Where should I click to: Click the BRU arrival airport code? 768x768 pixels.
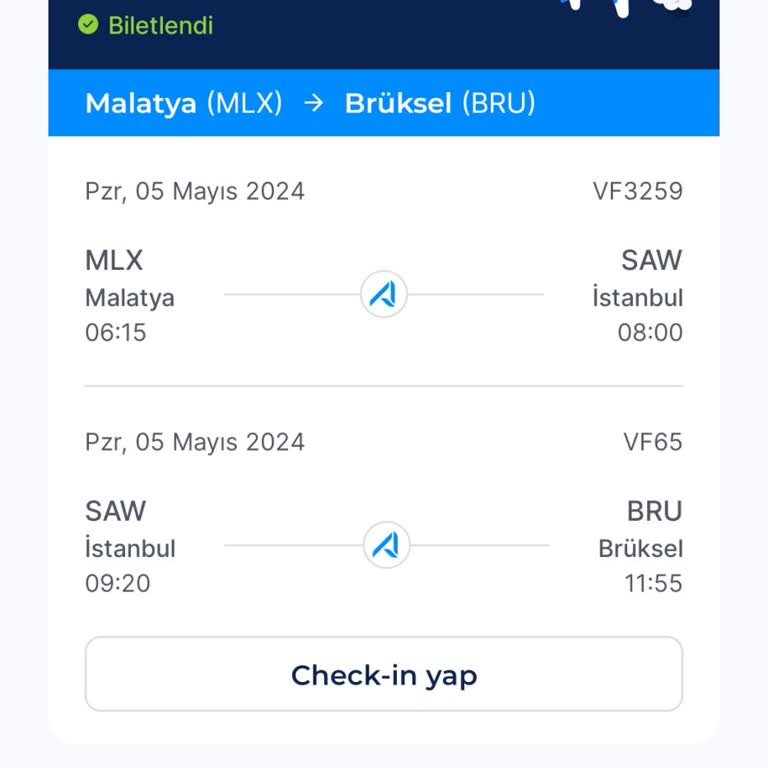click(654, 511)
